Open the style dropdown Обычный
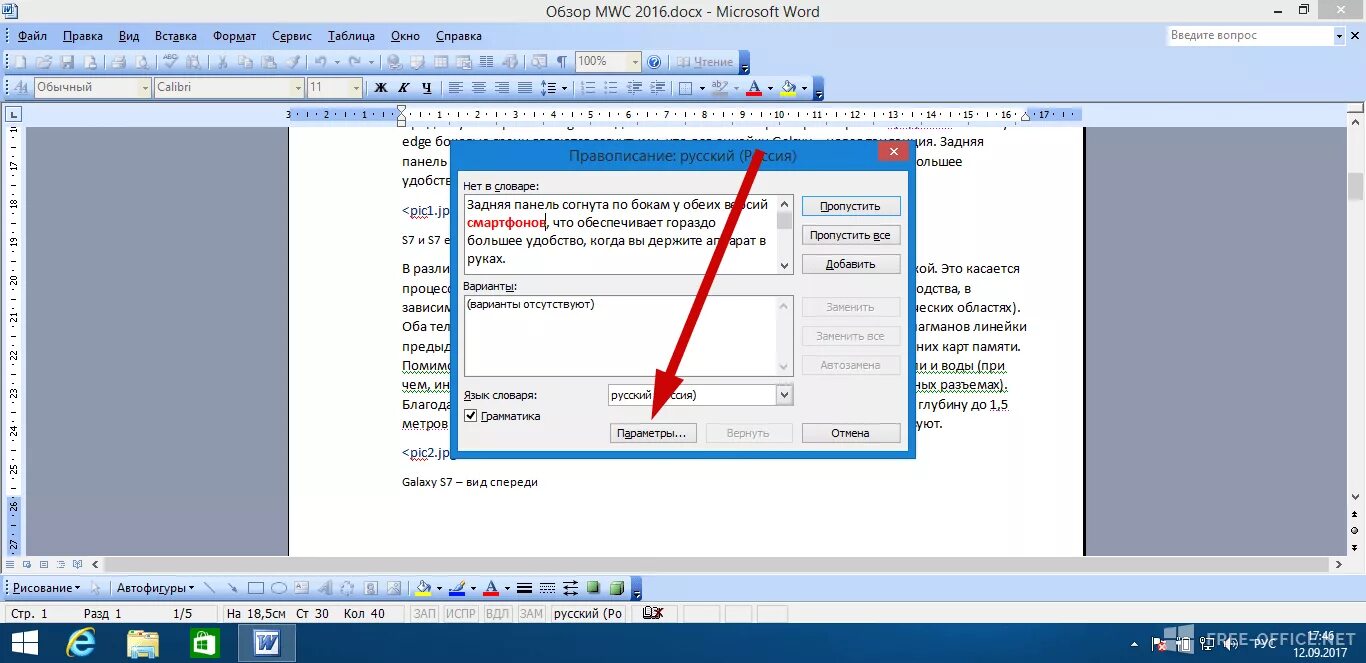 coord(145,87)
